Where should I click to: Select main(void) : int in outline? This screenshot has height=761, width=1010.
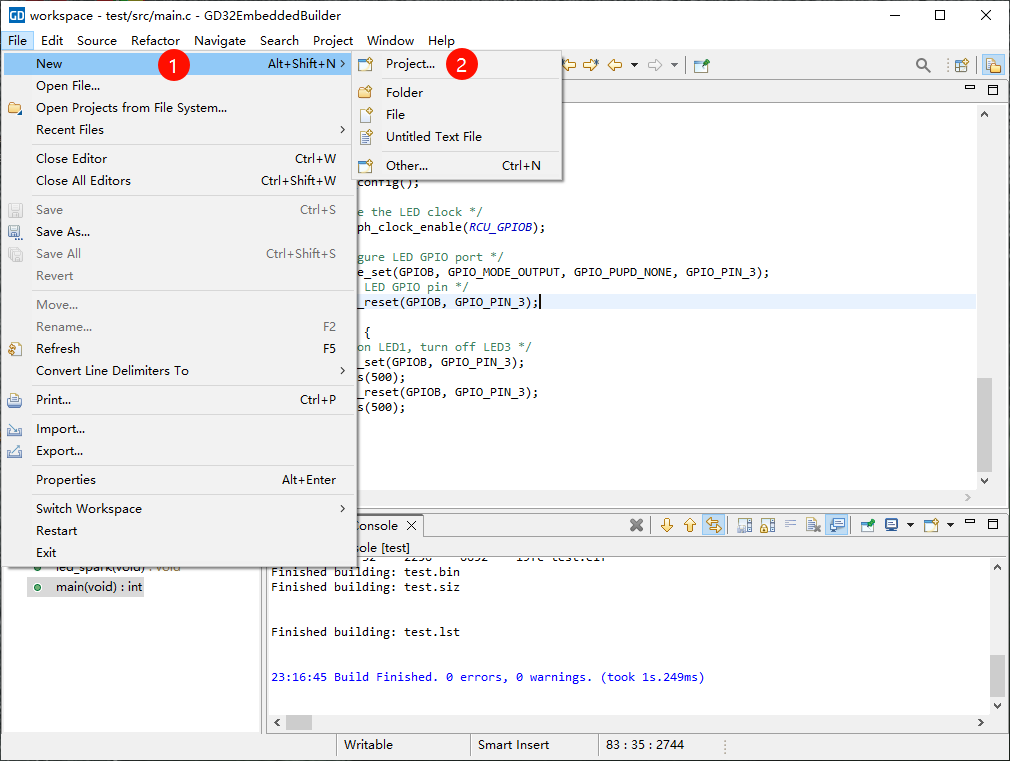point(99,587)
